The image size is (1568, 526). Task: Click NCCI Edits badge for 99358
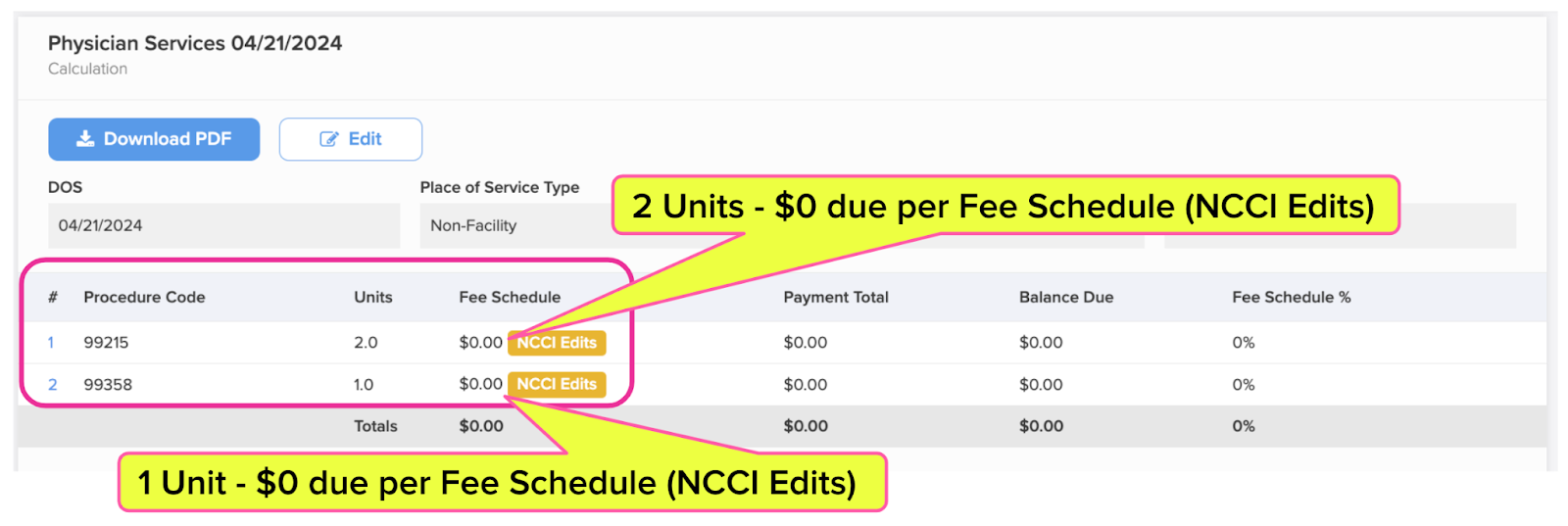pyautogui.click(x=557, y=384)
